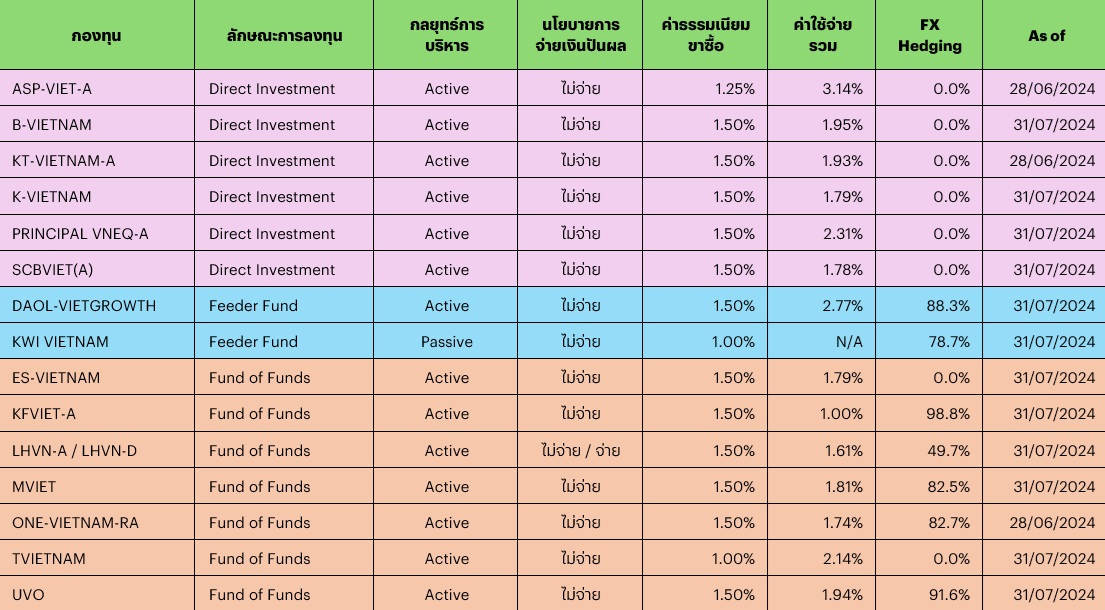Click the ลักษณะการลงทุน column header

pos(284,35)
